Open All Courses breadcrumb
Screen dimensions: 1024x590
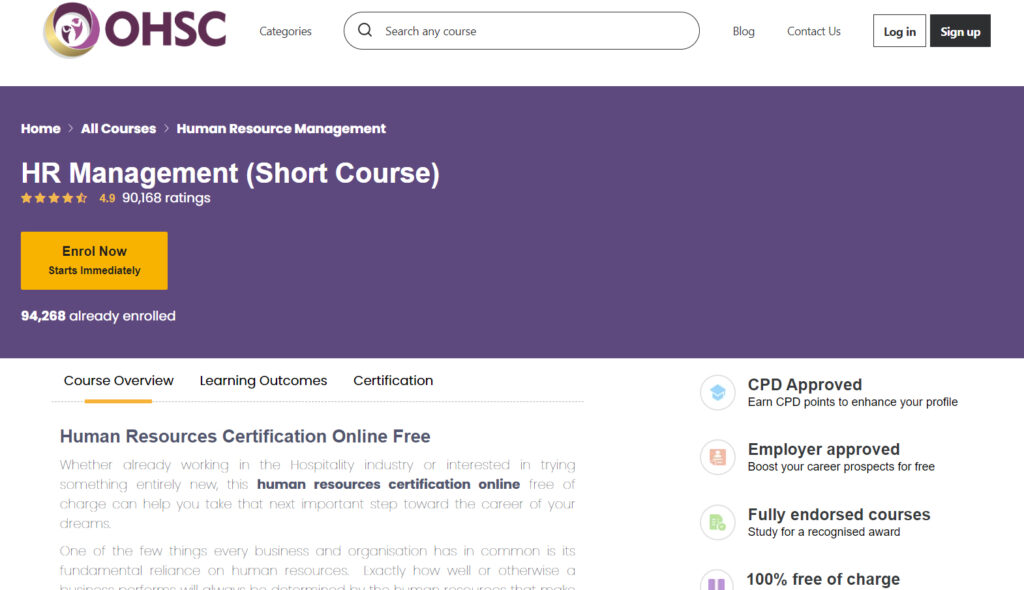(118, 129)
